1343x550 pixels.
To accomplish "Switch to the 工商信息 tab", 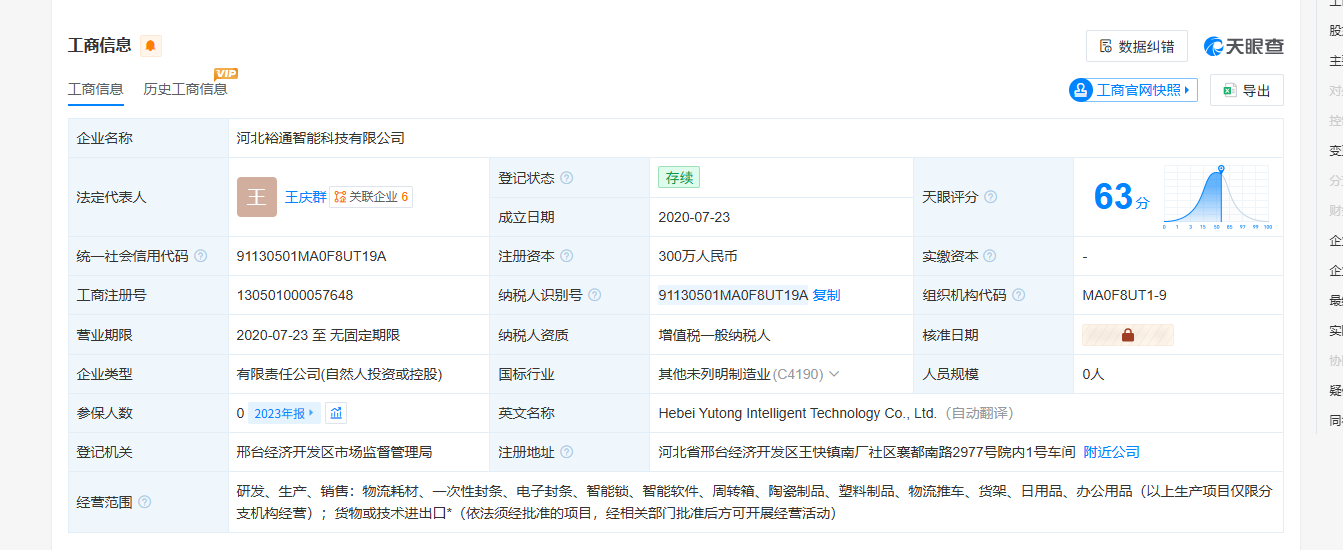I will 96,89.
